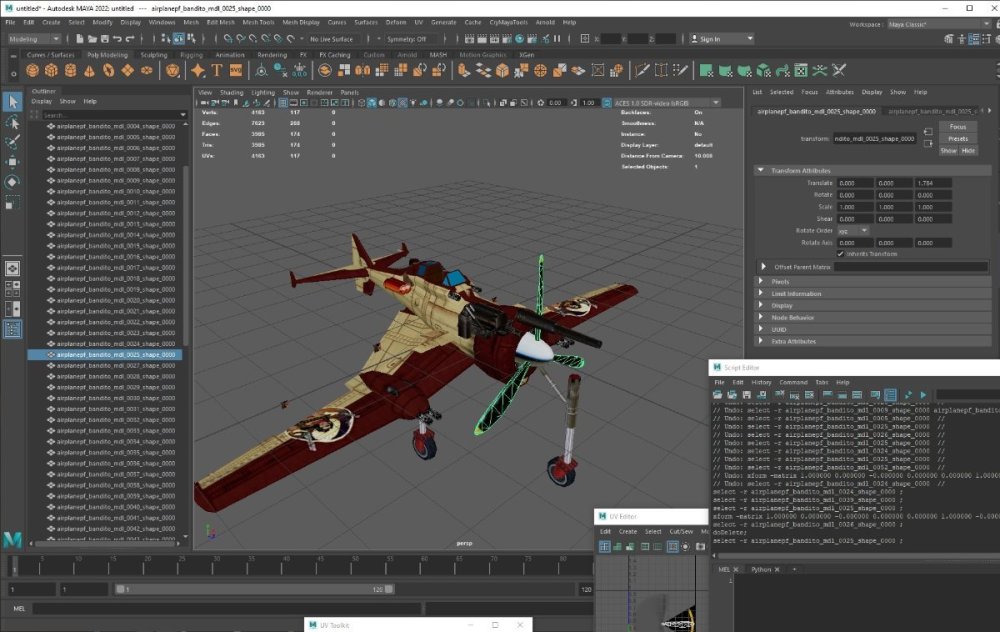Switch to the Sculpting shelf tab

pyautogui.click(x=154, y=55)
